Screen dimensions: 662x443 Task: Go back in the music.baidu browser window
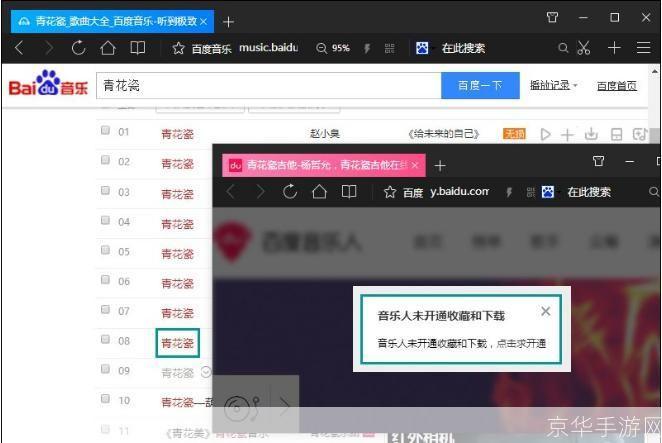pos(19,48)
